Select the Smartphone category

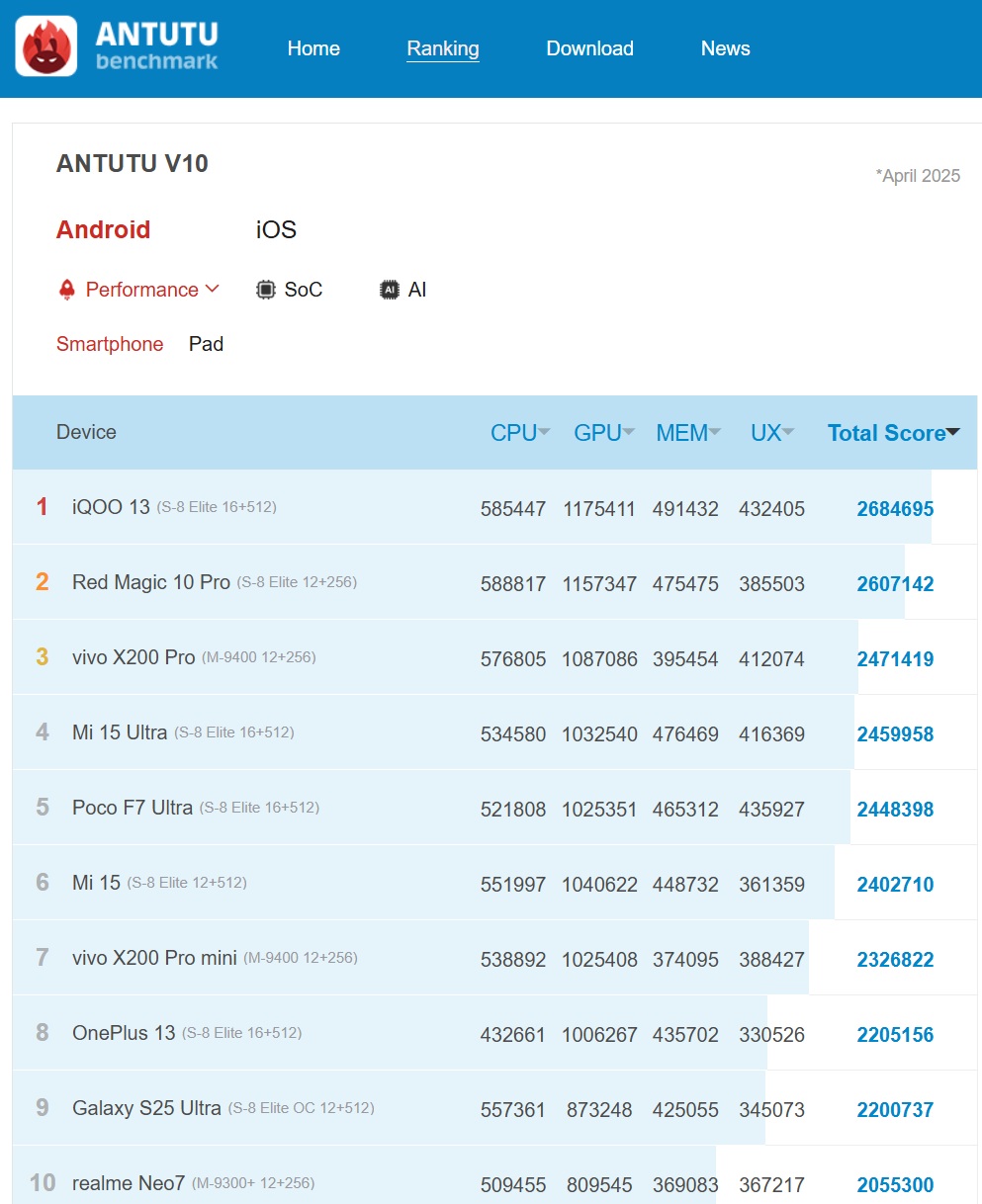[x=110, y=344]
